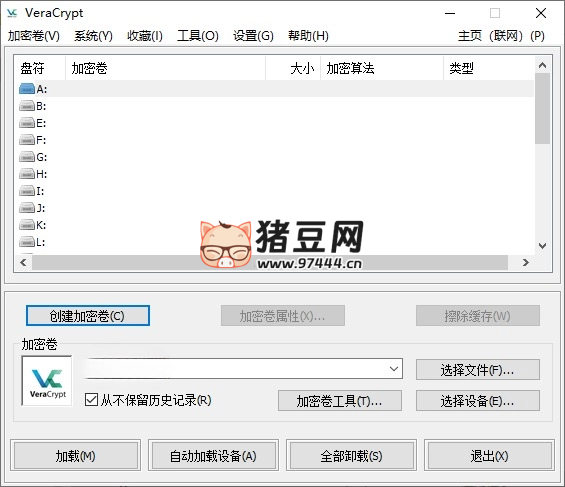Open the 帮助(H) menu
Image resolution: width=565 pixels, height=487 pixels.
pos(308,36)
